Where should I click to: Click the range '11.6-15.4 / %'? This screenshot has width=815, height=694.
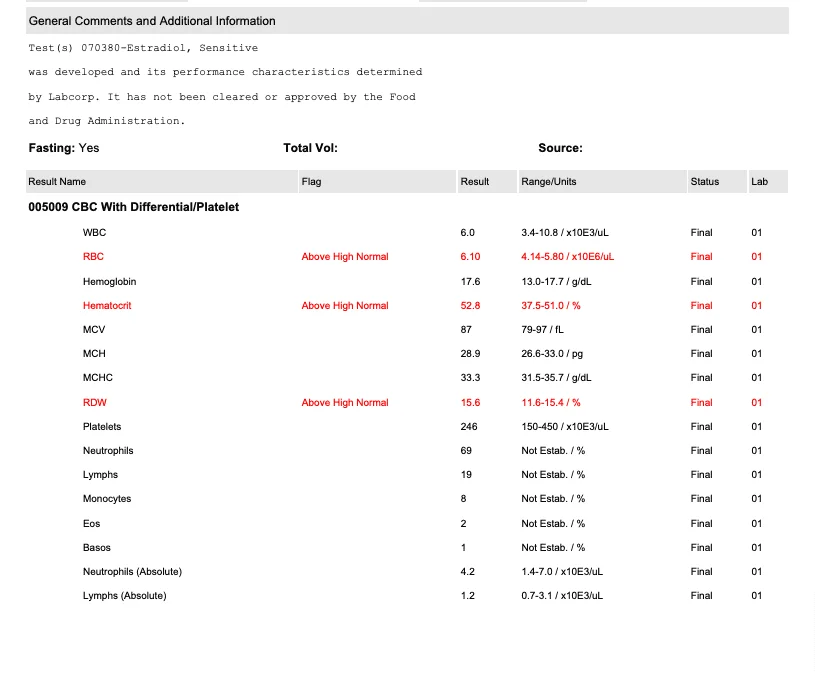[x=551, y=402]
